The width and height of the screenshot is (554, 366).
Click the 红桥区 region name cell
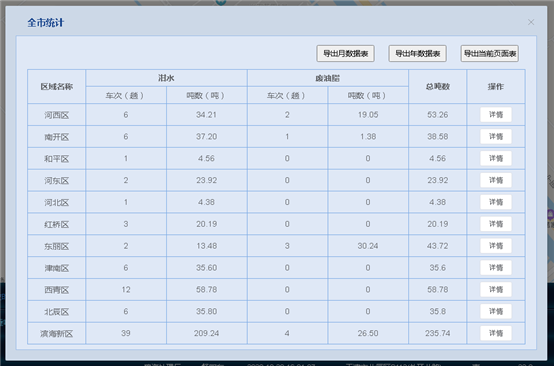click(57, 224)
